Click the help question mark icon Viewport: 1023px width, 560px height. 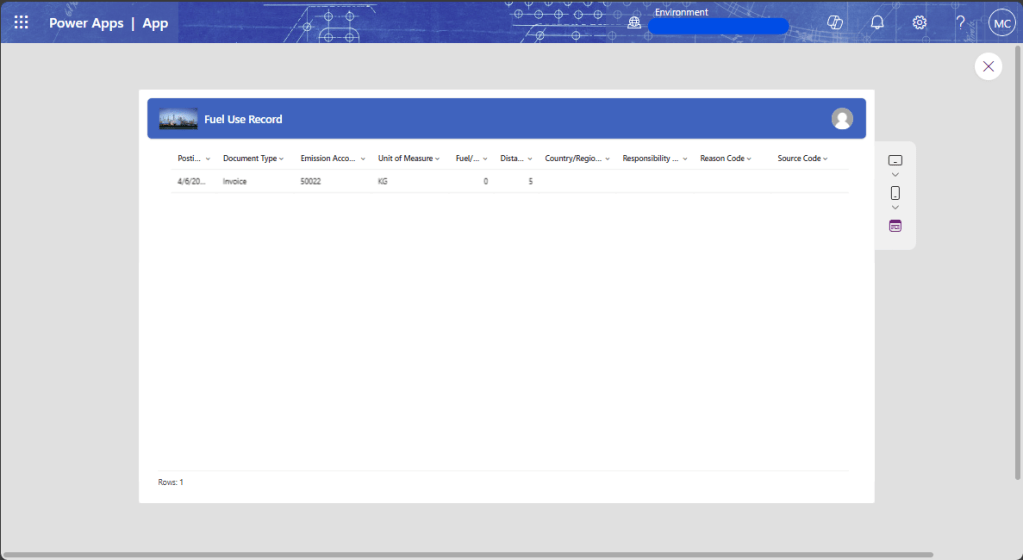pos(960,22)
